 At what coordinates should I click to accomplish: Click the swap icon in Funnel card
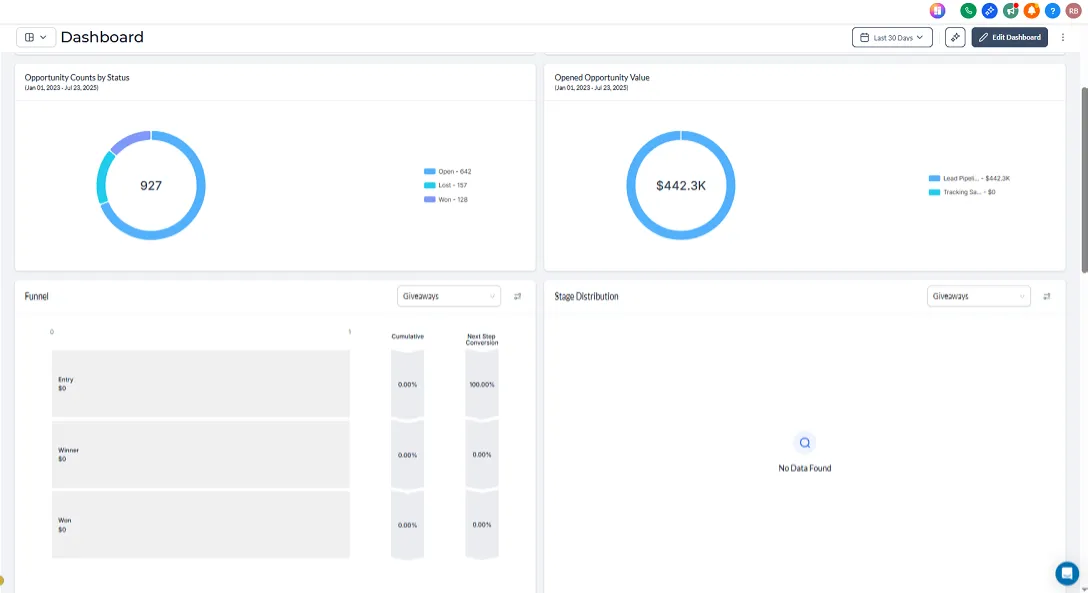pyautogui.click(x=518, y=296)
